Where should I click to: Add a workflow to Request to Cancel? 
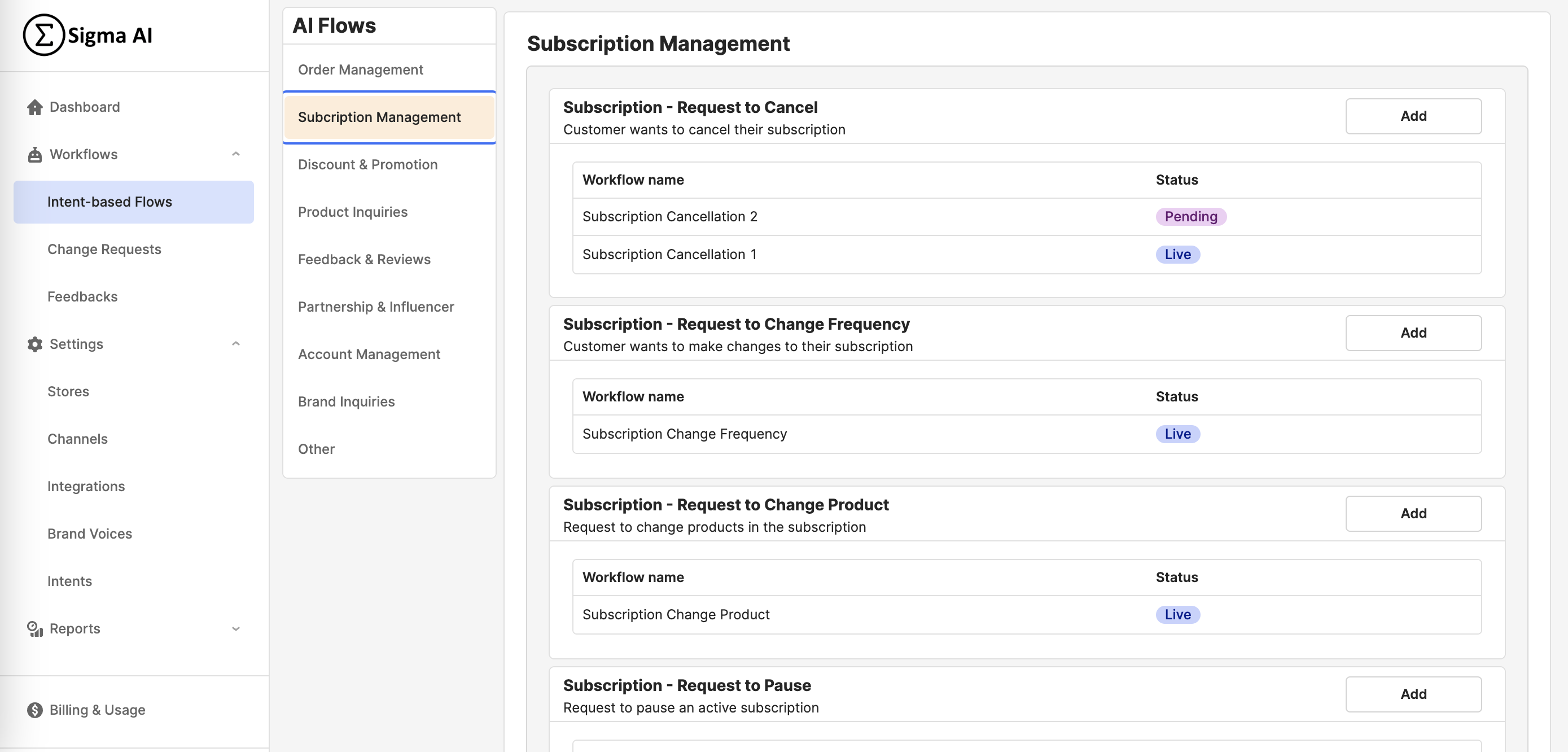tap(1413, 116)
